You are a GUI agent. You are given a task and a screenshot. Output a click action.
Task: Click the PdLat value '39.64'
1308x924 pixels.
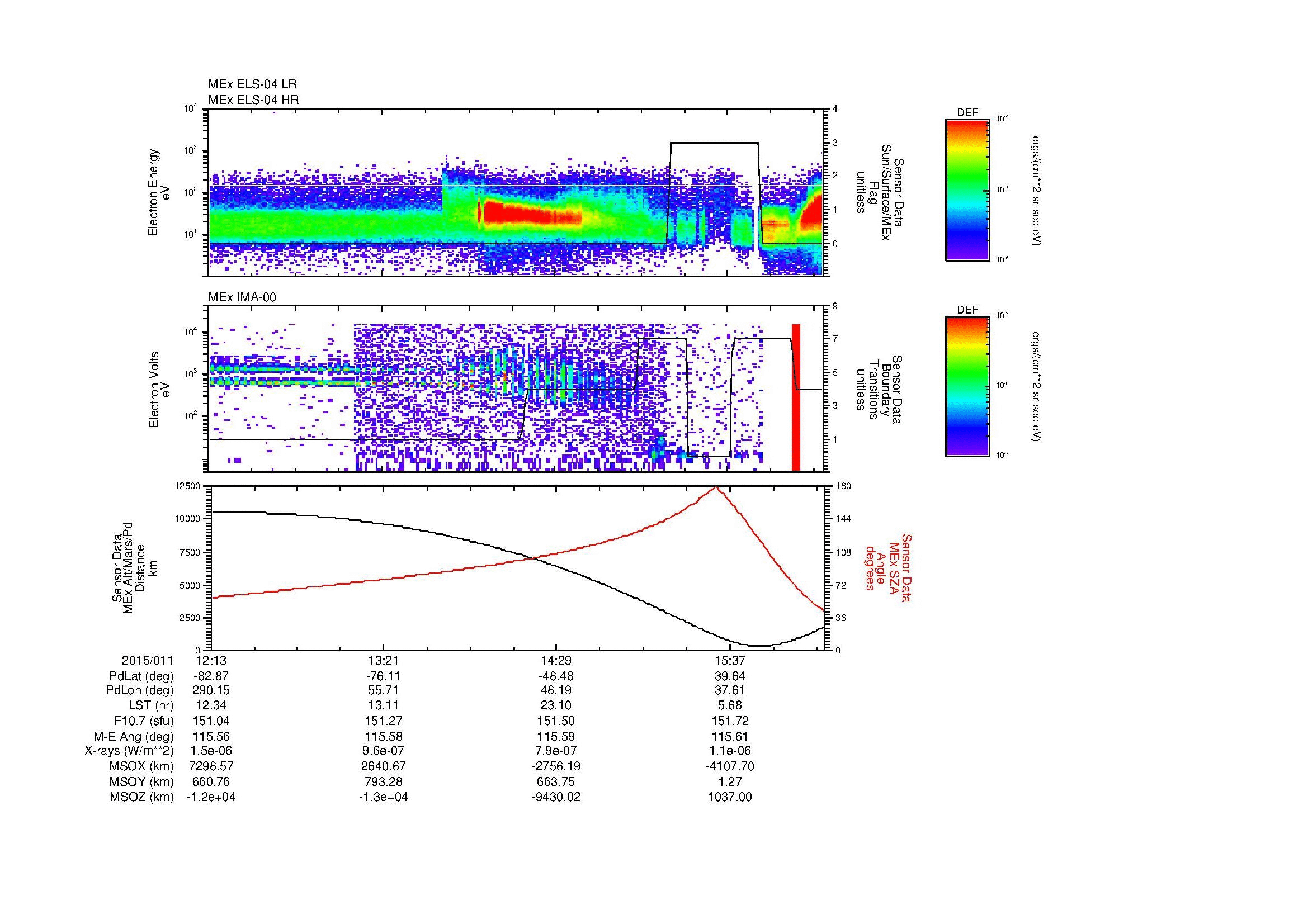[x=730, y=676]
